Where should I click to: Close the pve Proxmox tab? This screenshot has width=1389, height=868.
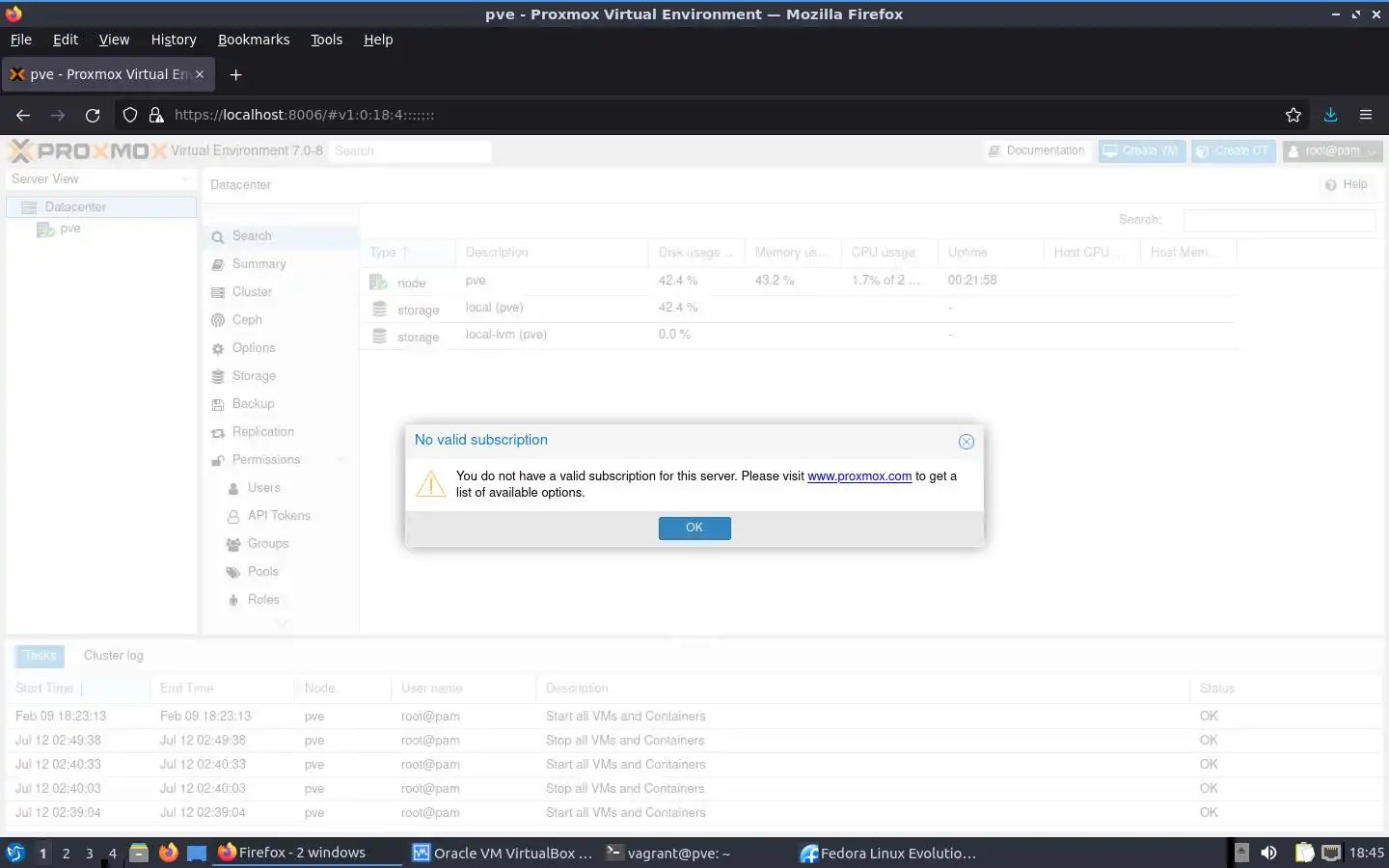(x=200, y=74)
